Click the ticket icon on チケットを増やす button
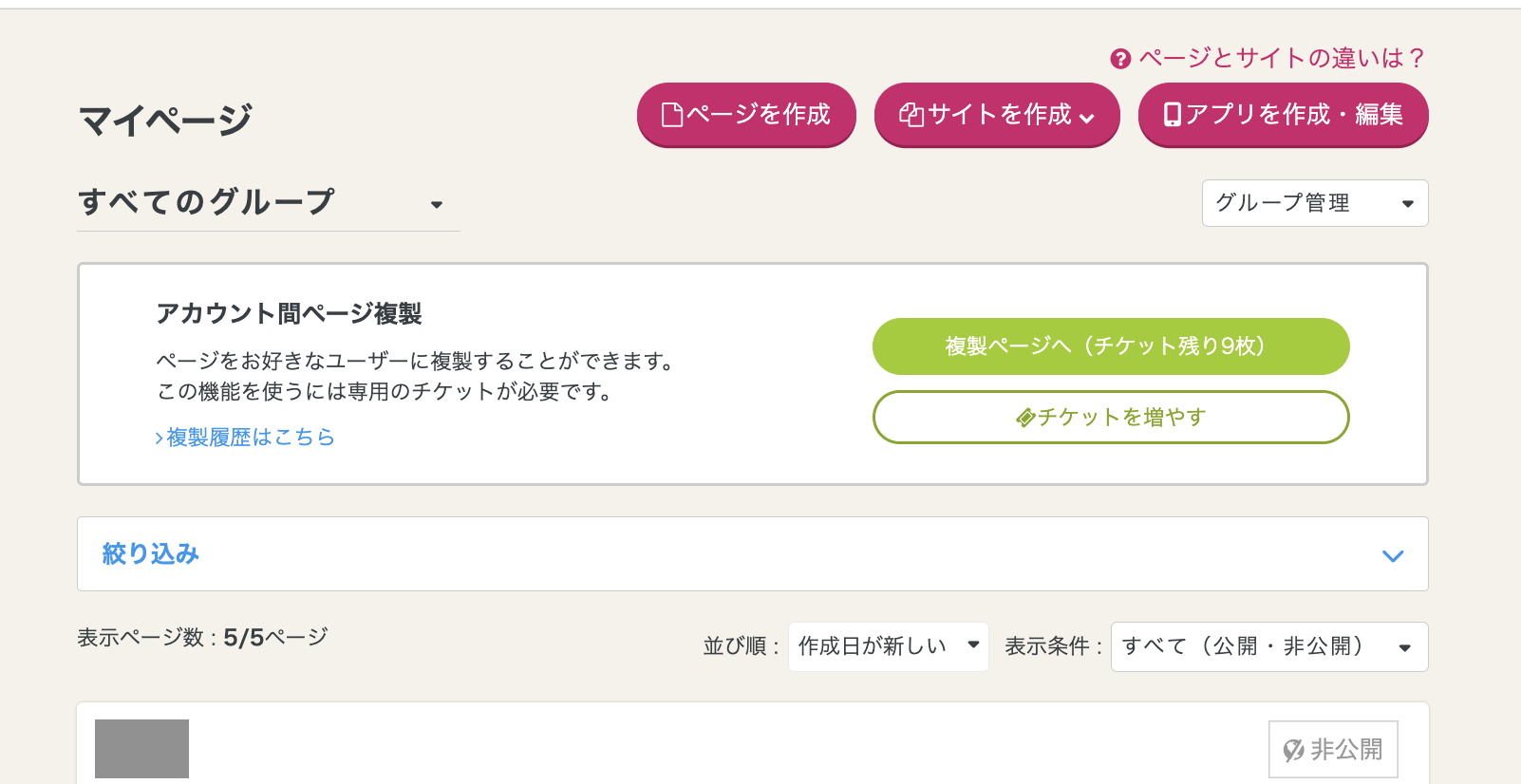 click(1023, 416)
